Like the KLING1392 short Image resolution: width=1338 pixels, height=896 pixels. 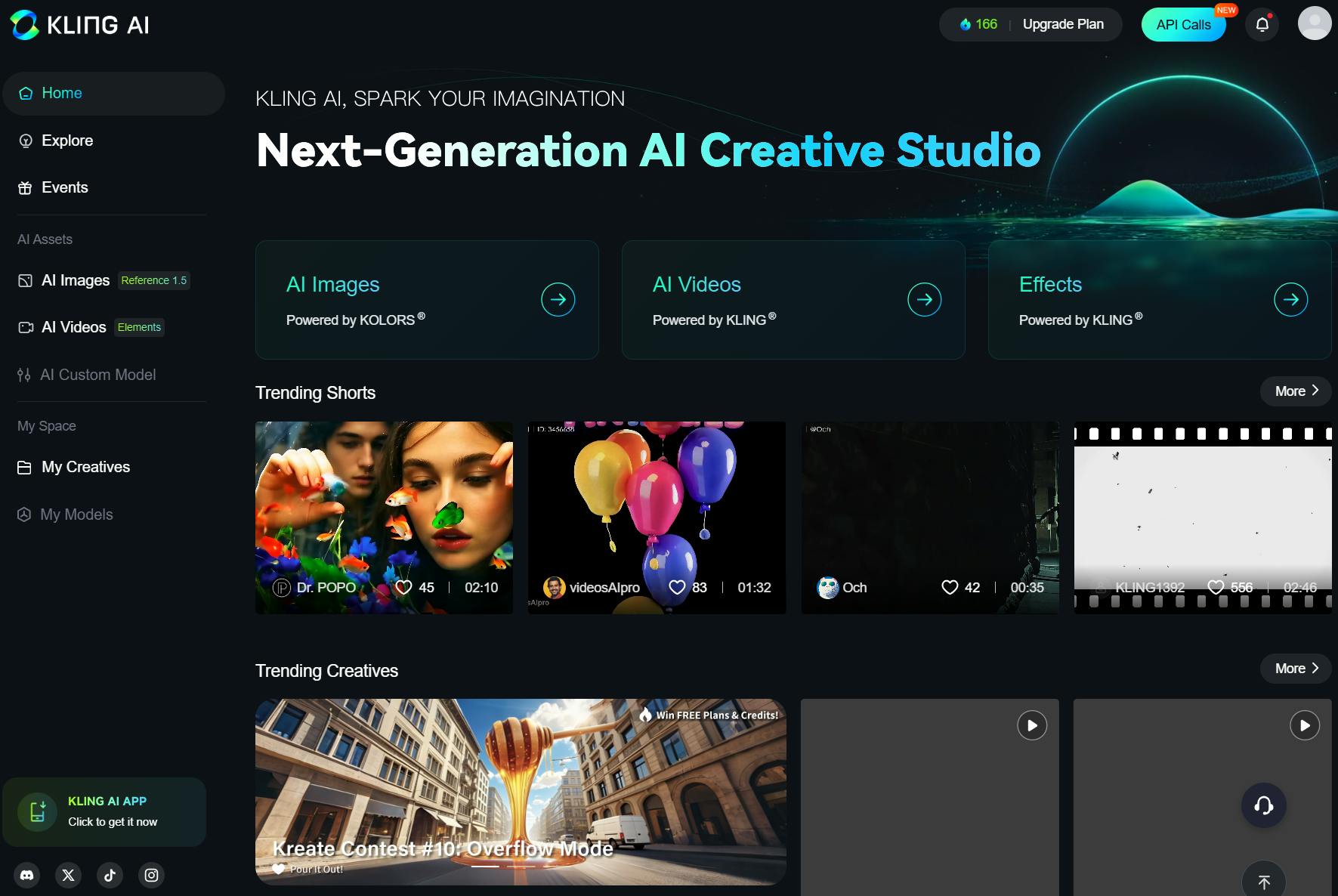click(x=1216, y=587)
